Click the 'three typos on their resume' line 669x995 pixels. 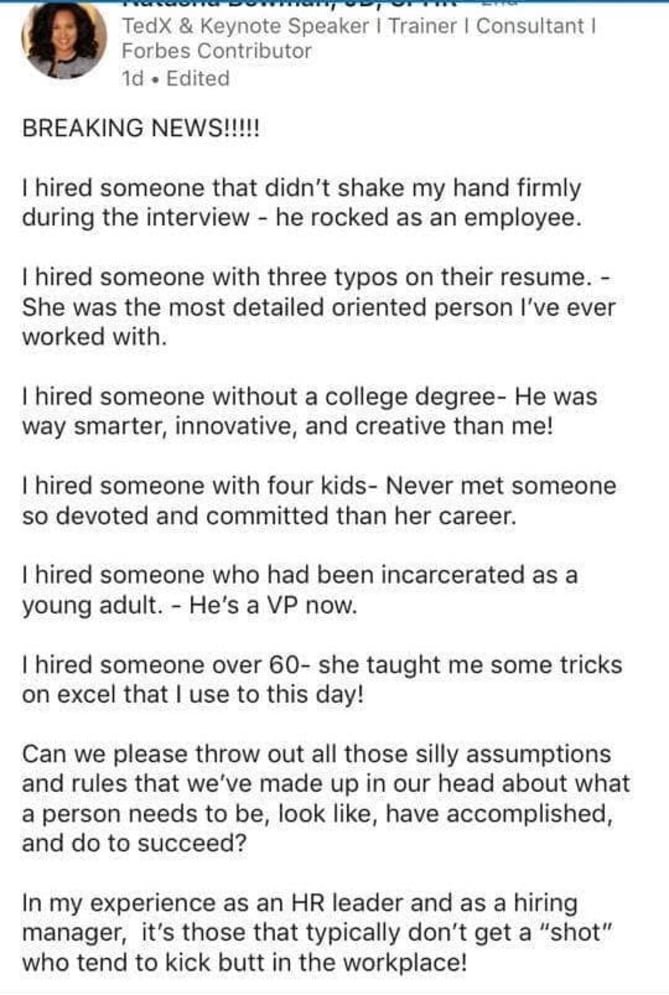click(315, 277)
